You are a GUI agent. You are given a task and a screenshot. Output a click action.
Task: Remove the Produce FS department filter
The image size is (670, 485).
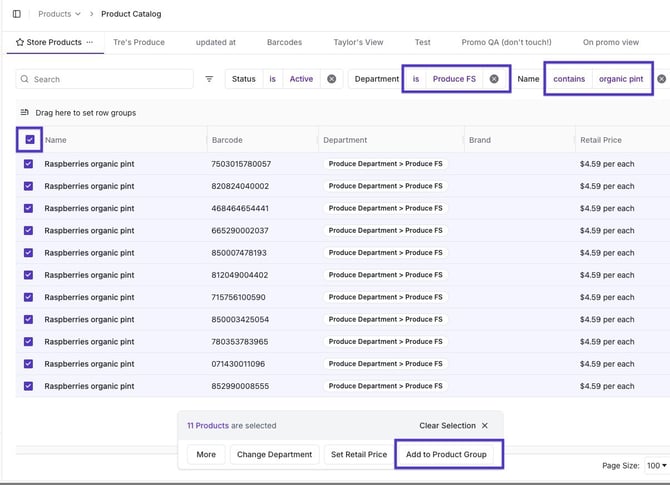click(x=494, y=79)
